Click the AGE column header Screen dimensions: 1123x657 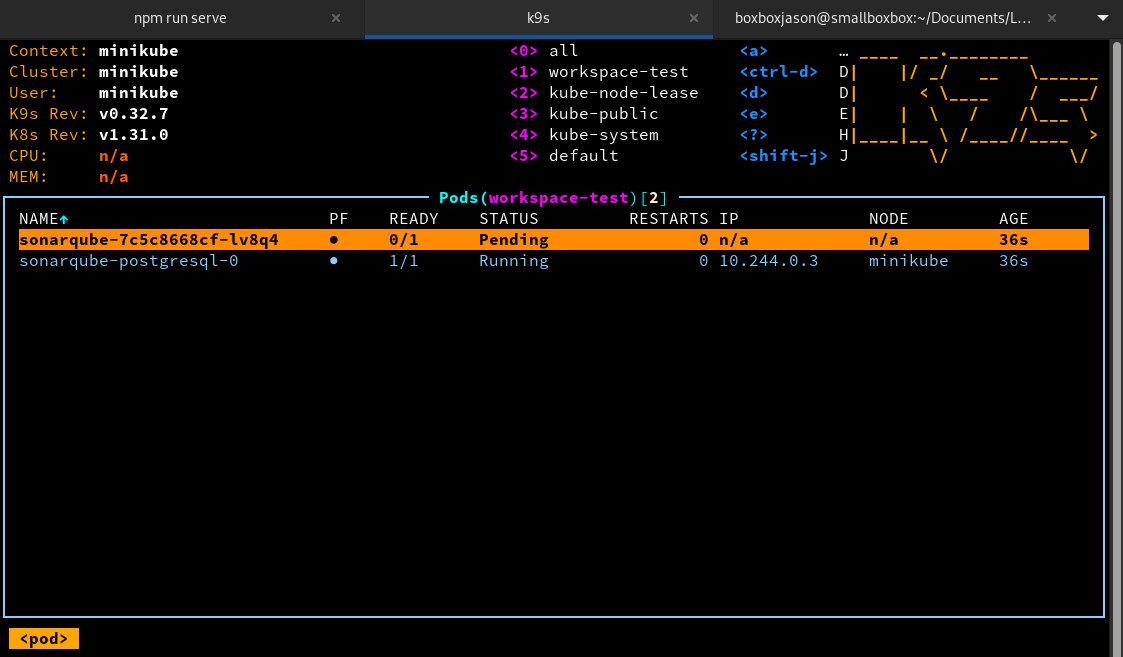1013,219
